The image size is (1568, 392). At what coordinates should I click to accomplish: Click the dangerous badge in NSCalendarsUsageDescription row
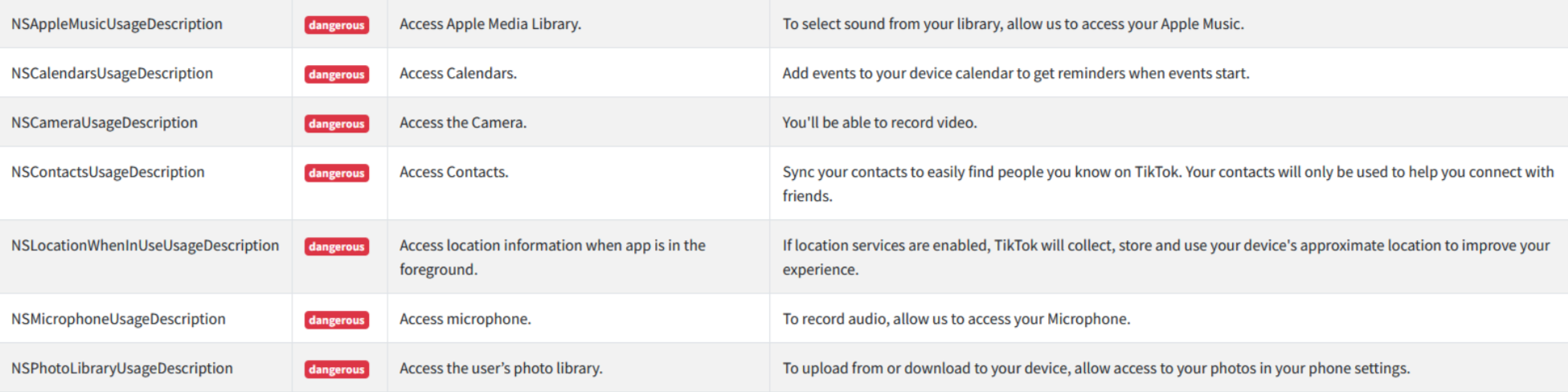pyautogui.click(x=337, y=74)
